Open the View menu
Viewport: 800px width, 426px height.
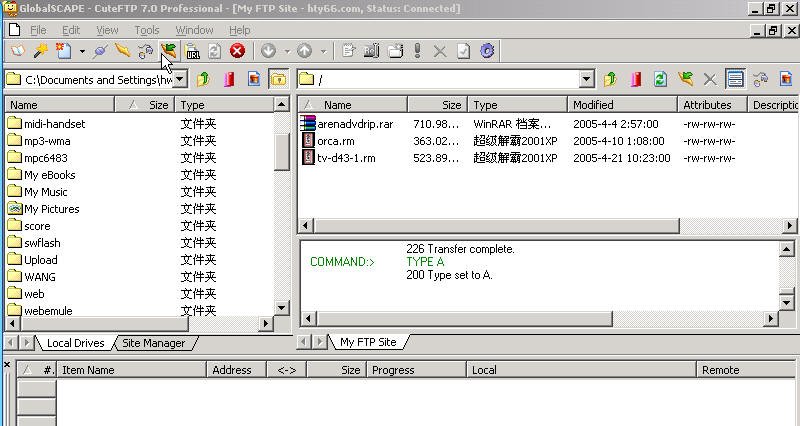click(x=107, y=31)
